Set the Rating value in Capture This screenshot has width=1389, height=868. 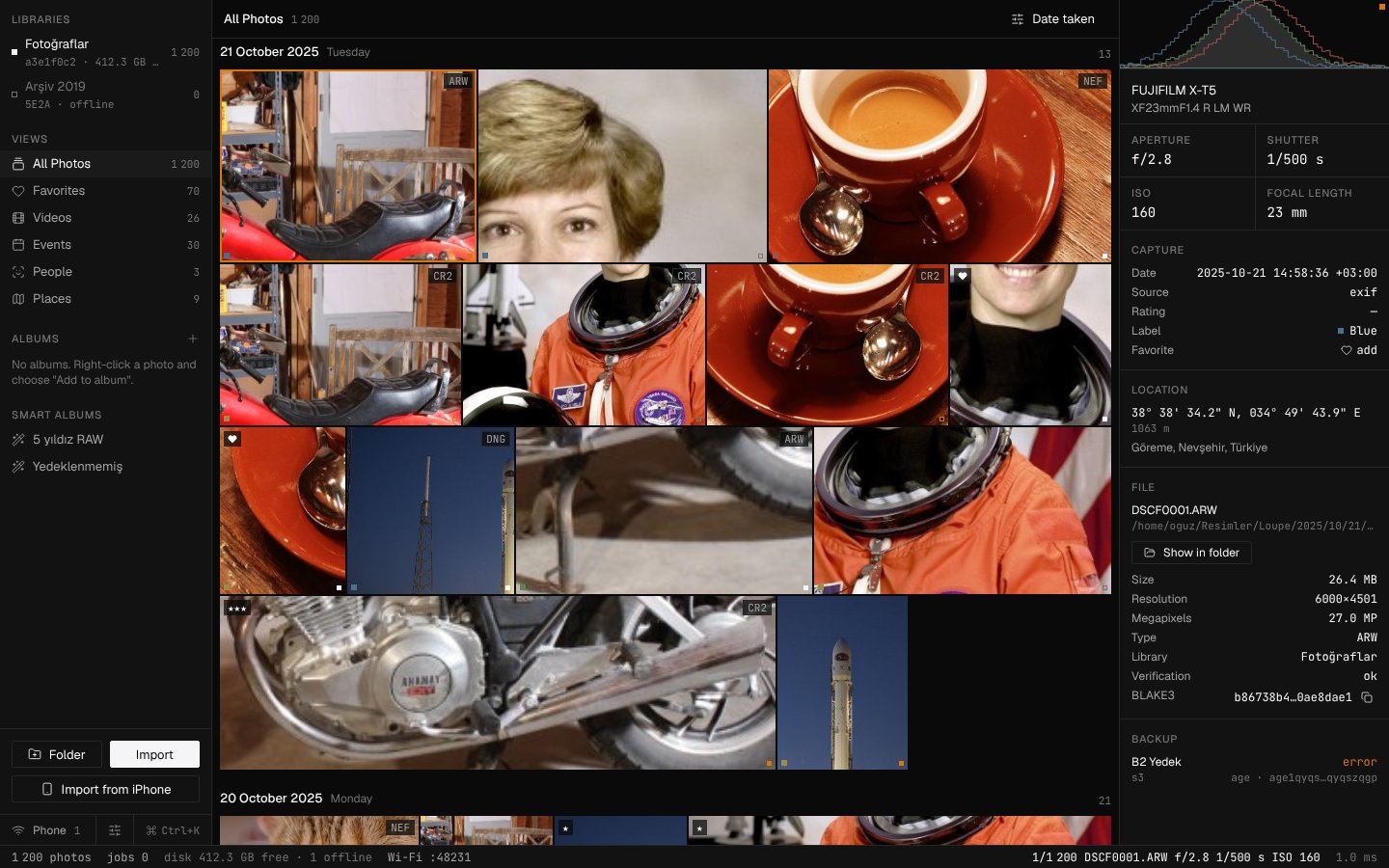point(1374,312)
